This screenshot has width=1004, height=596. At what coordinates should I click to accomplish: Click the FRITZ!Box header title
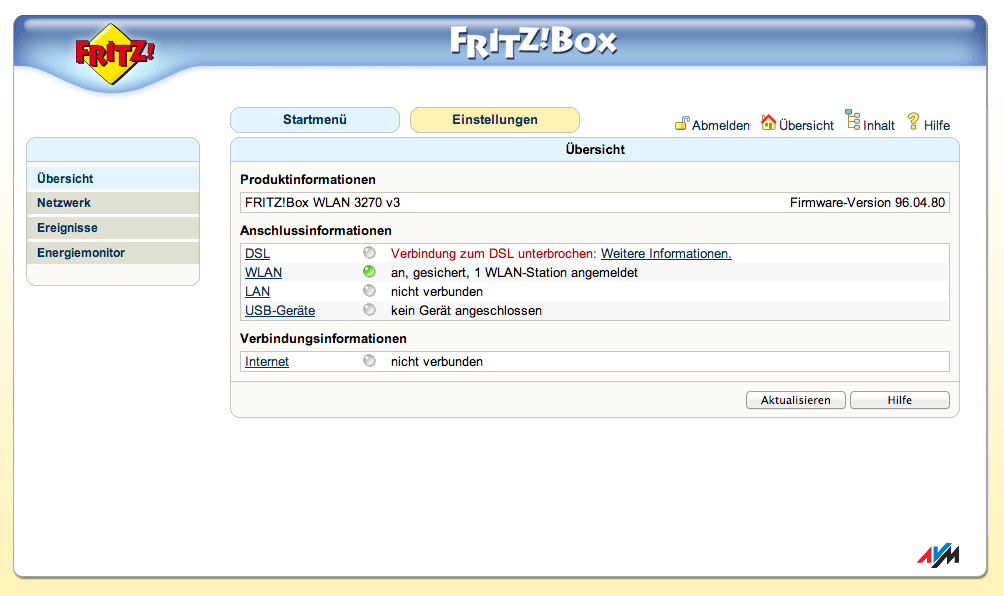point(533,42)
